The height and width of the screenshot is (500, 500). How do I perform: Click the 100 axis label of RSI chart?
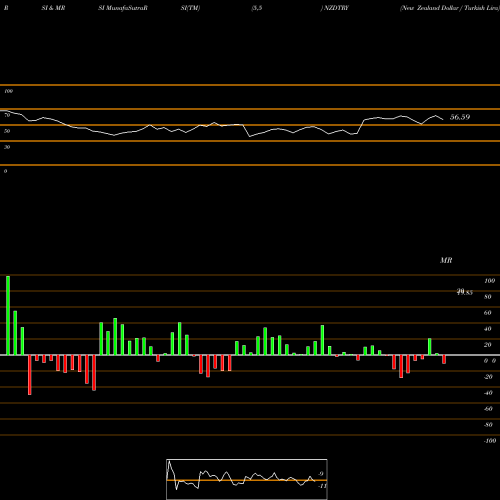(x=8, y=91)
